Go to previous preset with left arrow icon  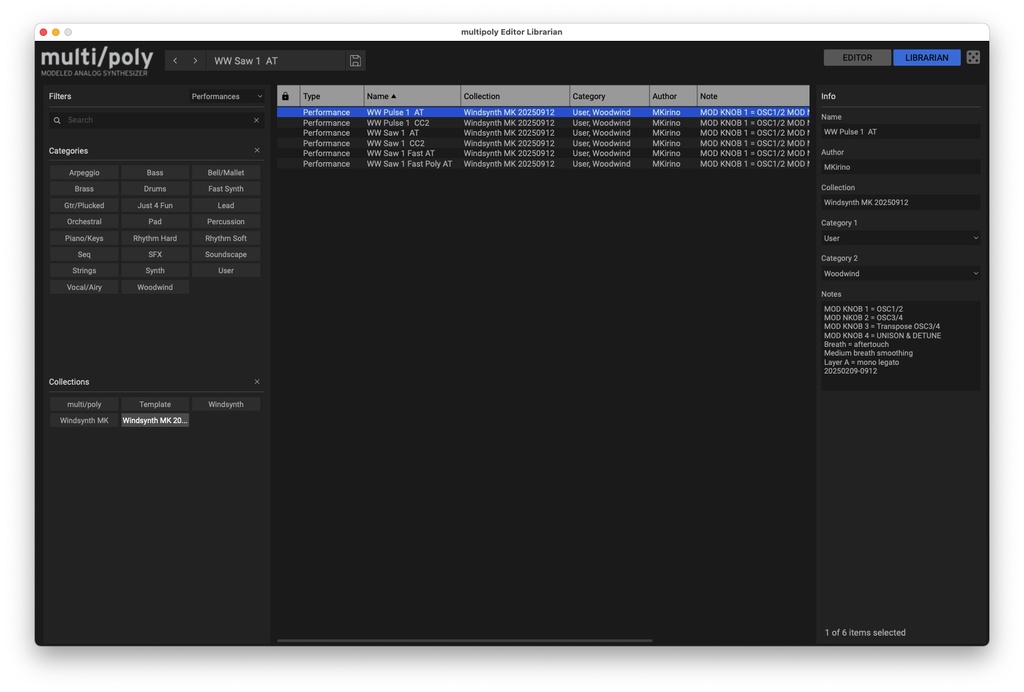(173, 60)
